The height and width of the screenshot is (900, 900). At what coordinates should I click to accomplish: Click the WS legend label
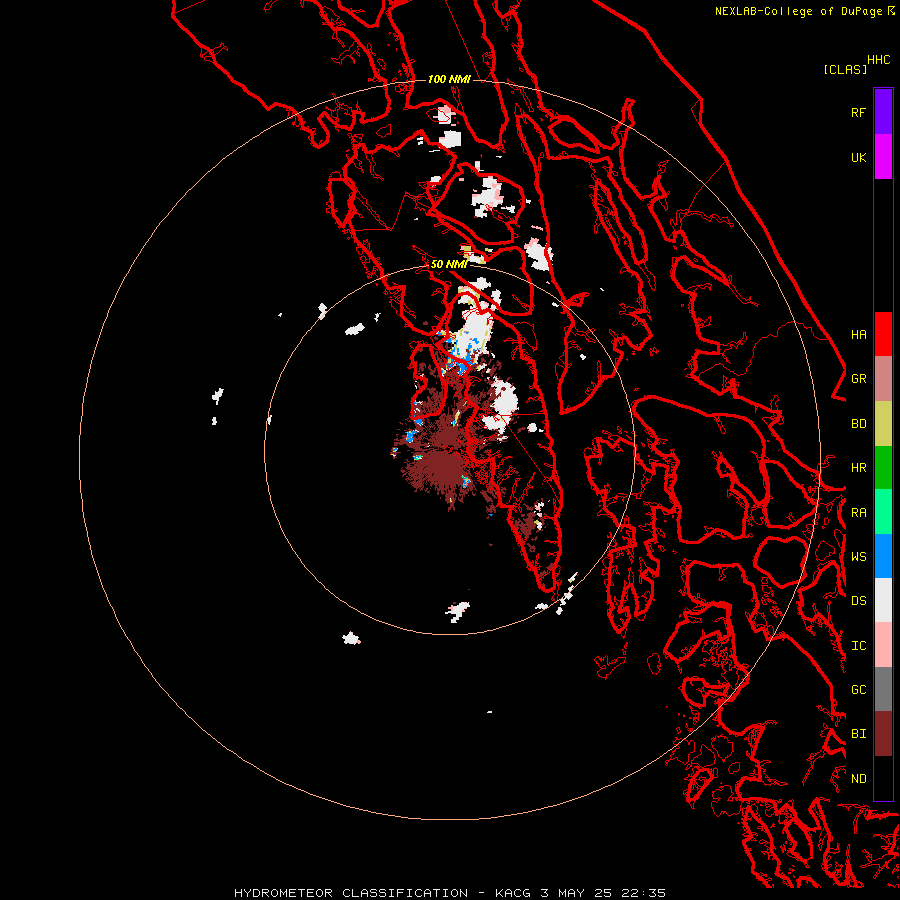tap(858, 556)
